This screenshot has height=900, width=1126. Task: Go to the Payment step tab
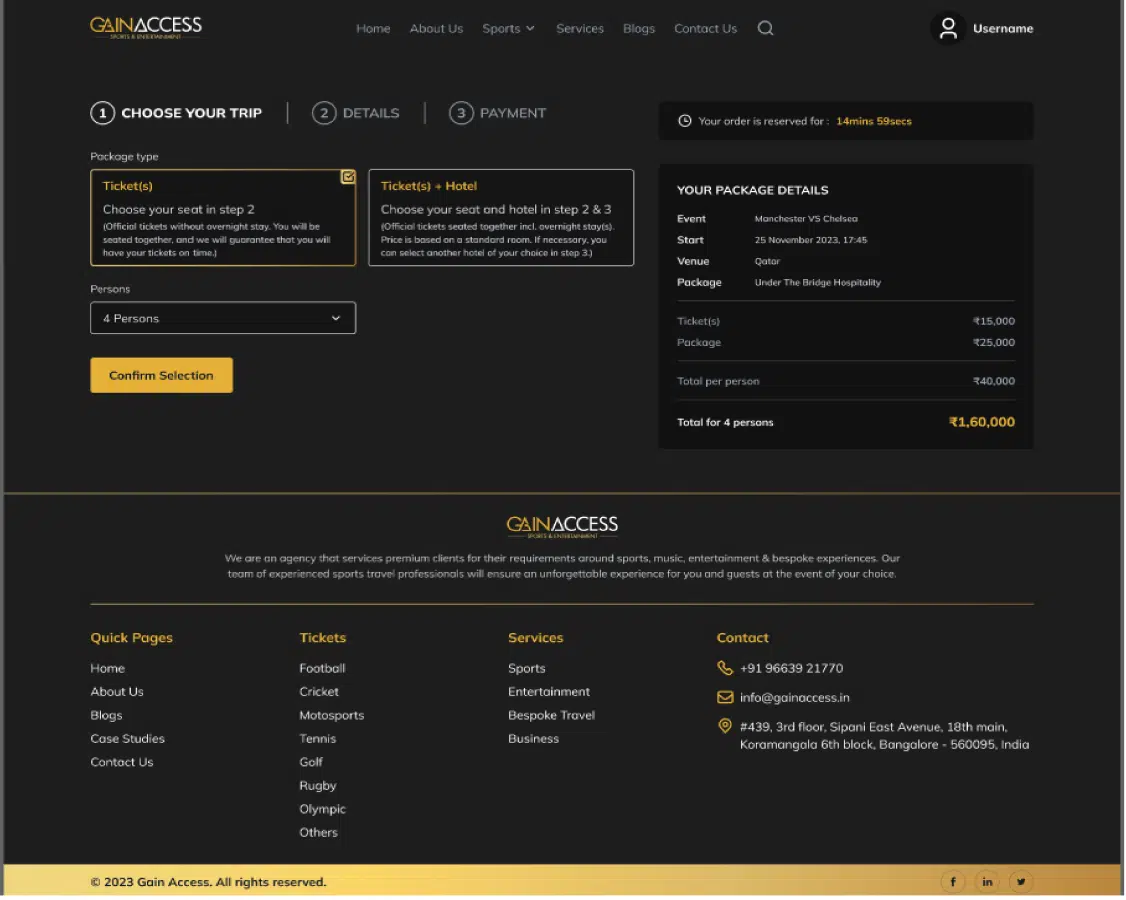[x=499, y=113]
